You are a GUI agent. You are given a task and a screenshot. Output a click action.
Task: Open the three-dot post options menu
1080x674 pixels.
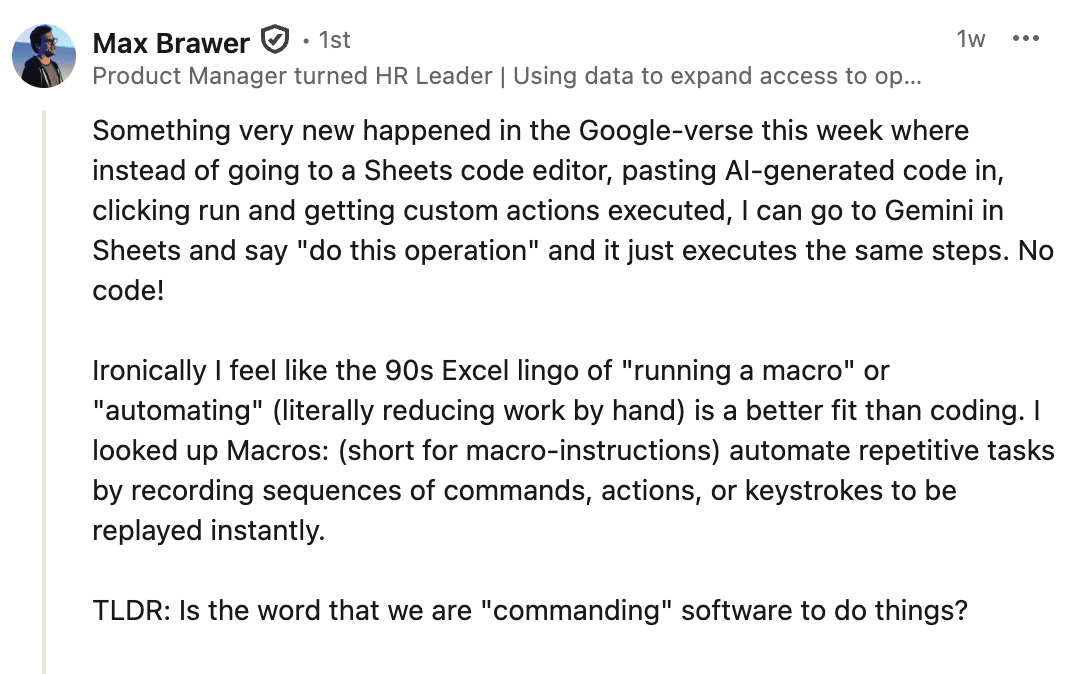[x=1026, y=39]
